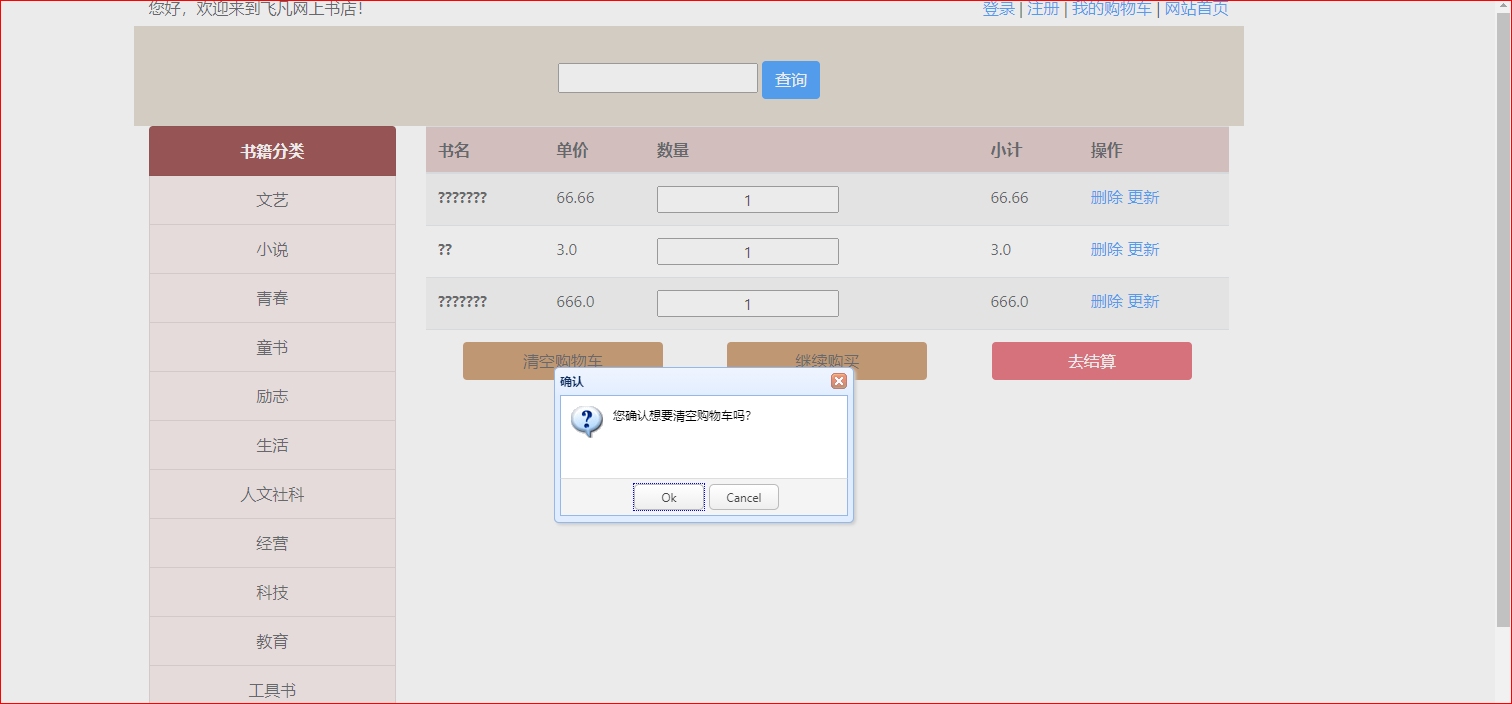Open the 登录 login link
The height and width of the screenshot is (704, 1512).
999,9
